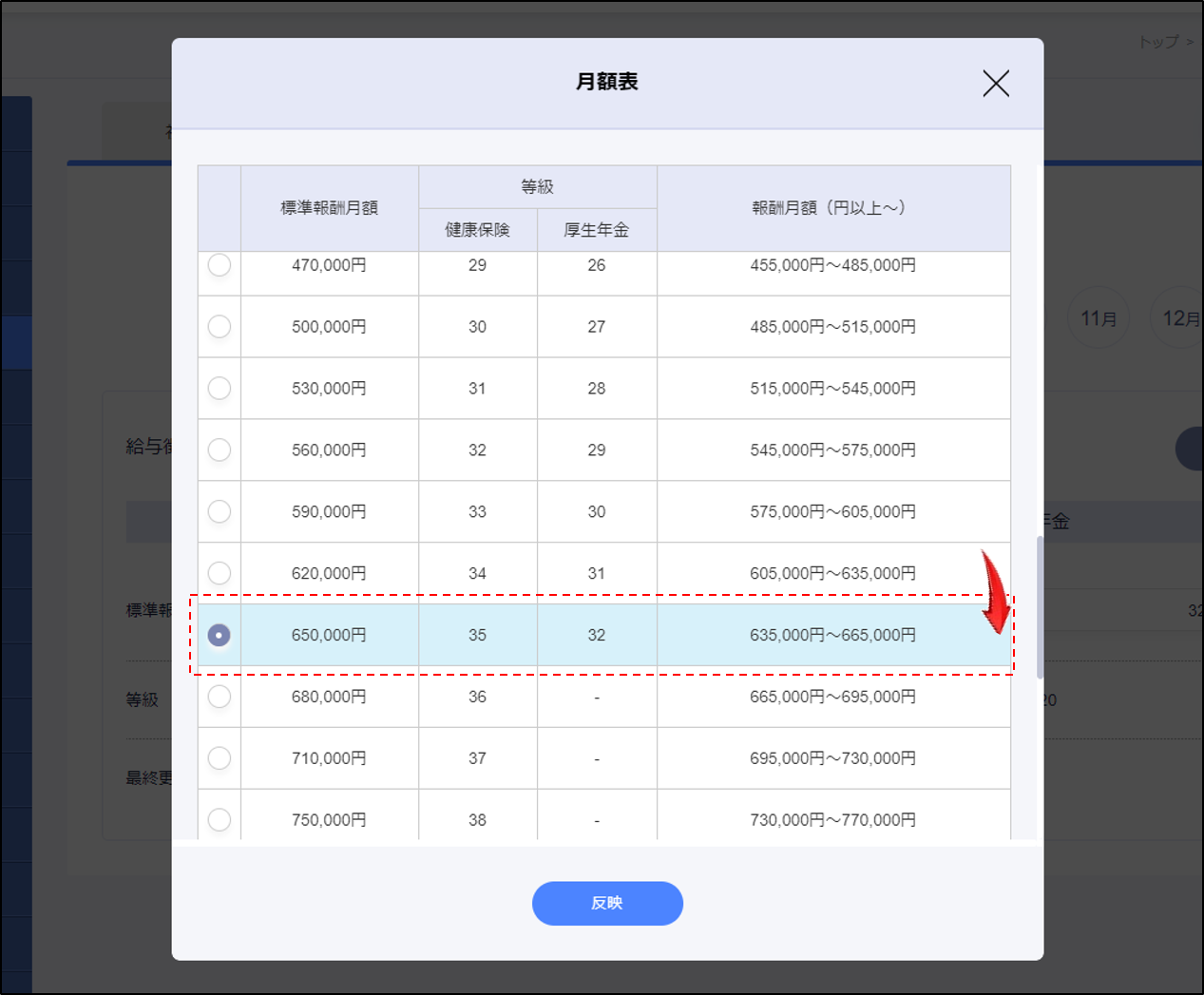Choose the 530,000円 radio option
The image size is (1204, 995).
[x=220, y=389]
